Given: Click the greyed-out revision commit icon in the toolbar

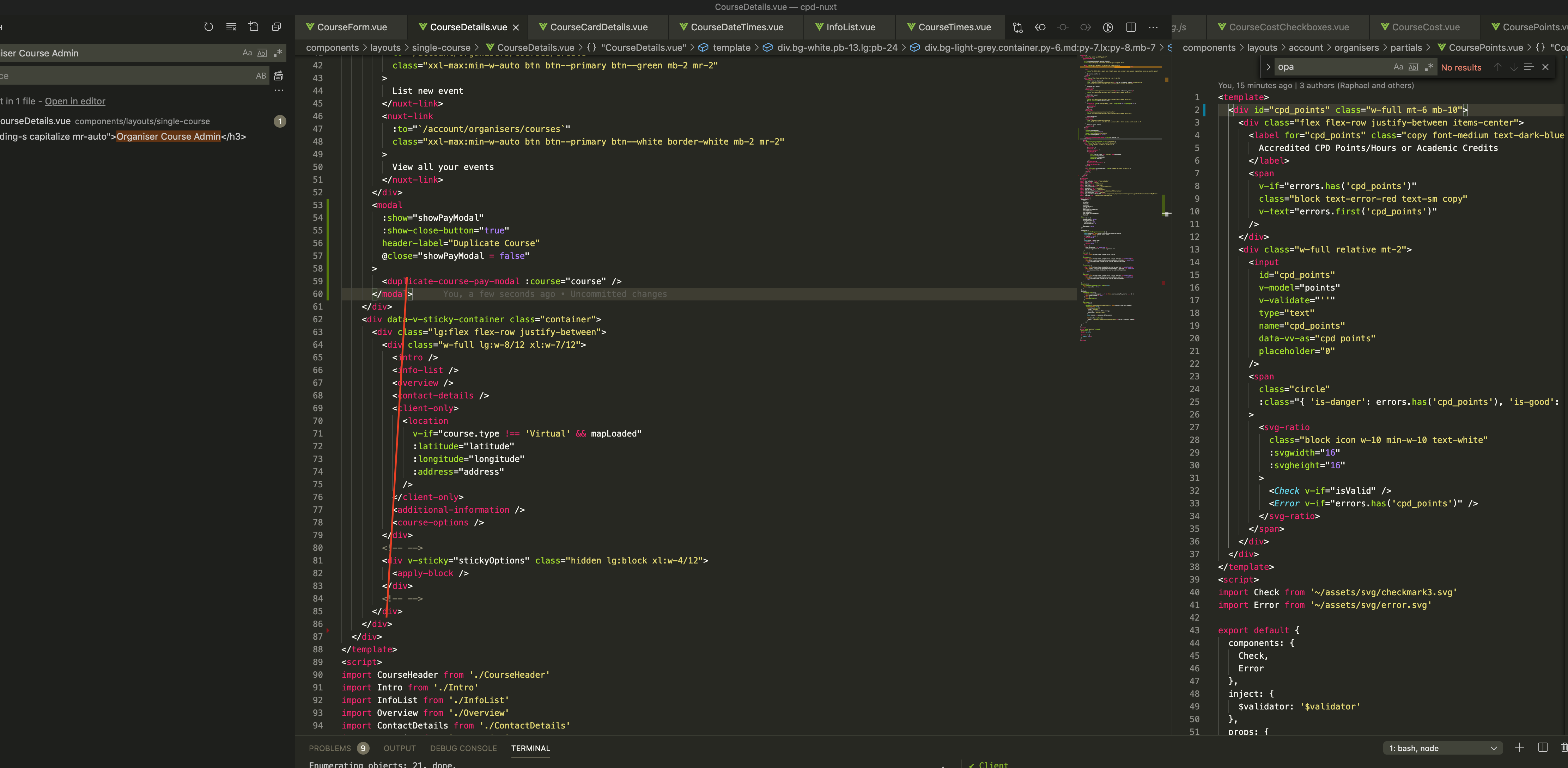Looking at the screenshot, I should (x=1063, y=27).
